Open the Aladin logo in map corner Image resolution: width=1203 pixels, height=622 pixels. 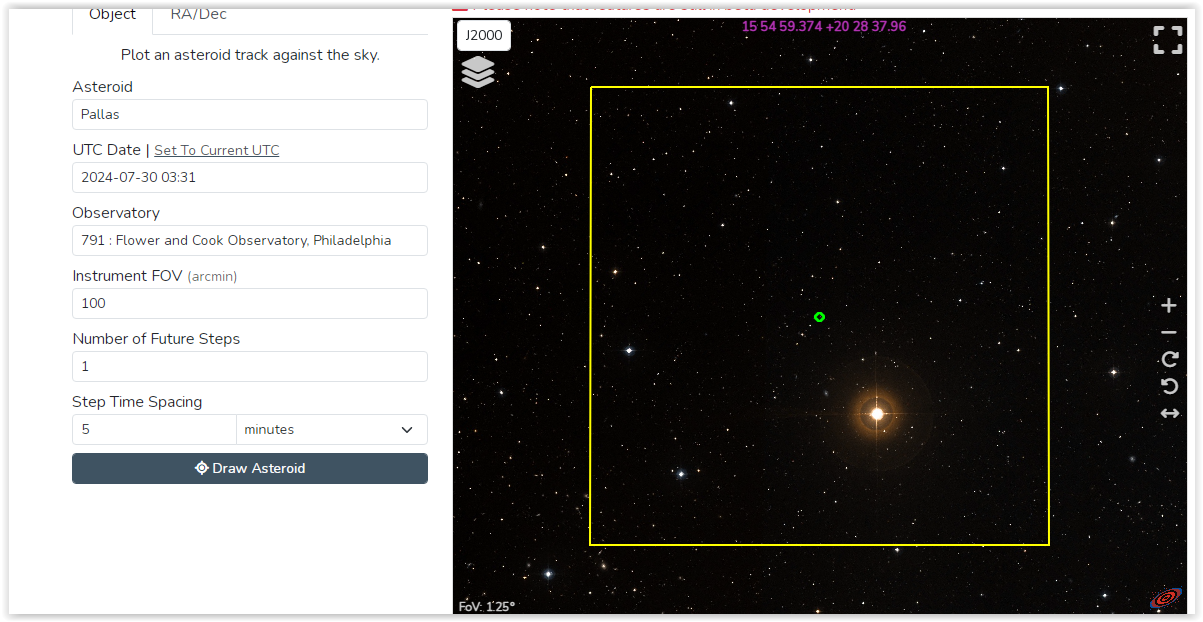click(x=1166, y=598)
